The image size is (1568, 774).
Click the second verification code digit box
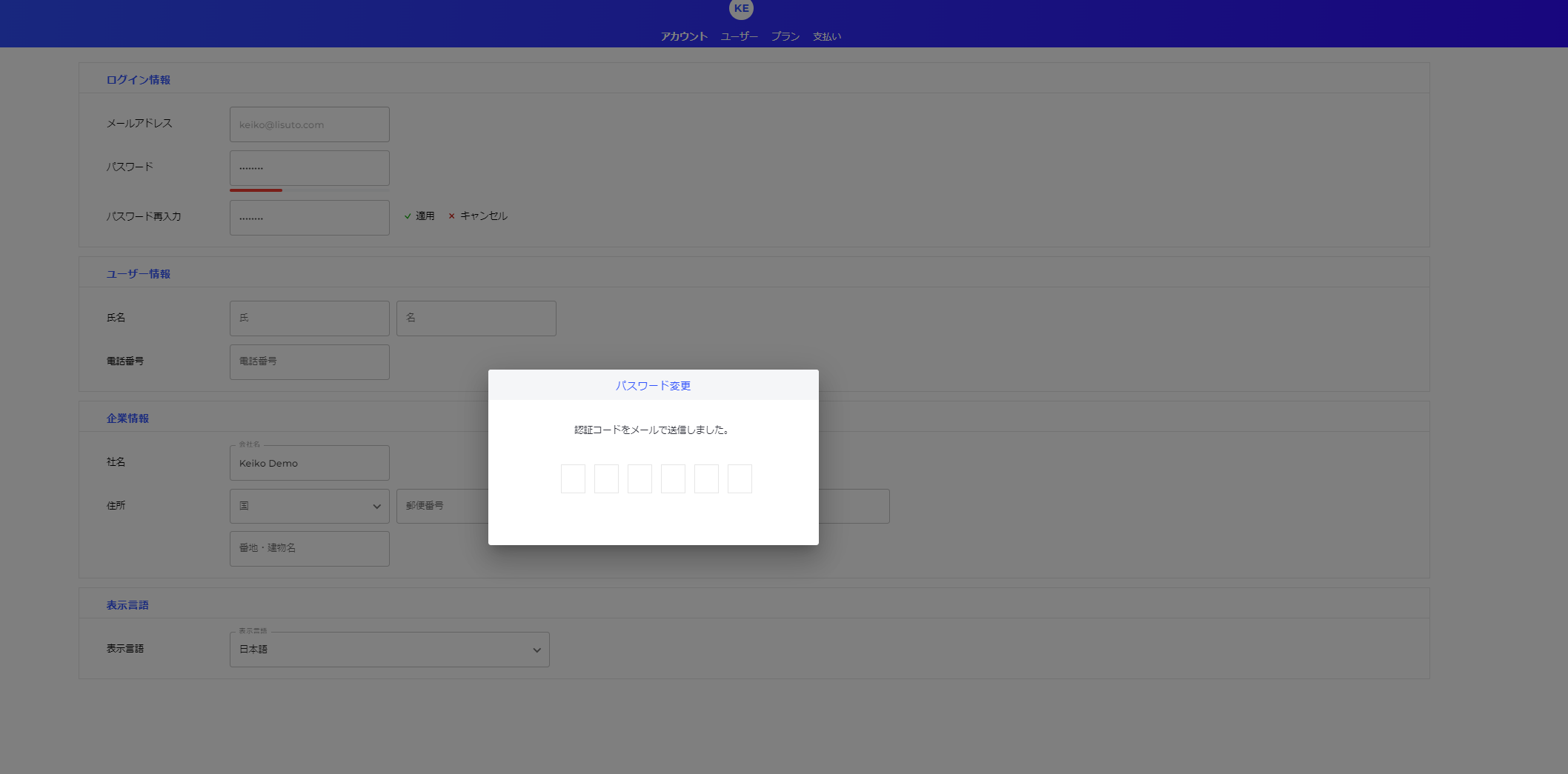click(606, 479)
